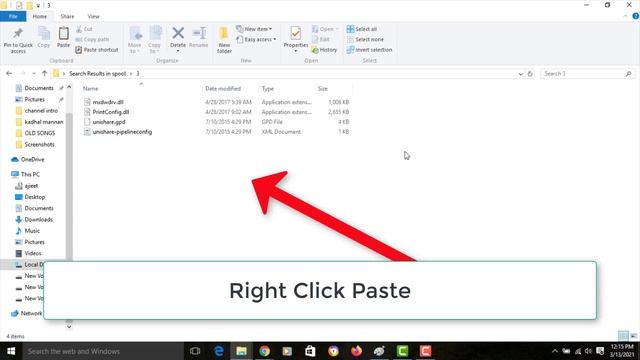Click the Windows Start button
Screen dimensions: 640x360
11,351
